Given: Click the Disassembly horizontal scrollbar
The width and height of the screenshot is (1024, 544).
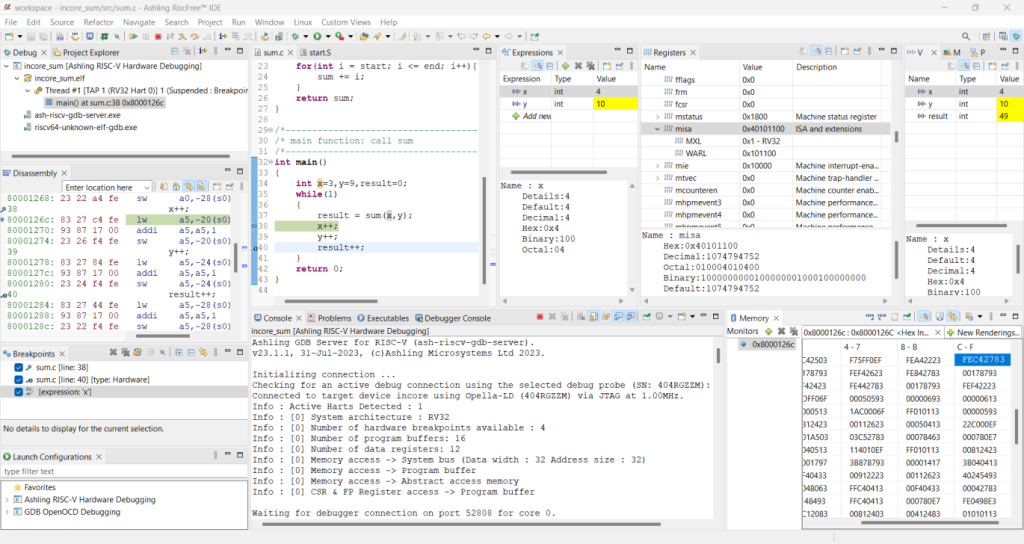Looking at the screenshot, I should [163, 336].
